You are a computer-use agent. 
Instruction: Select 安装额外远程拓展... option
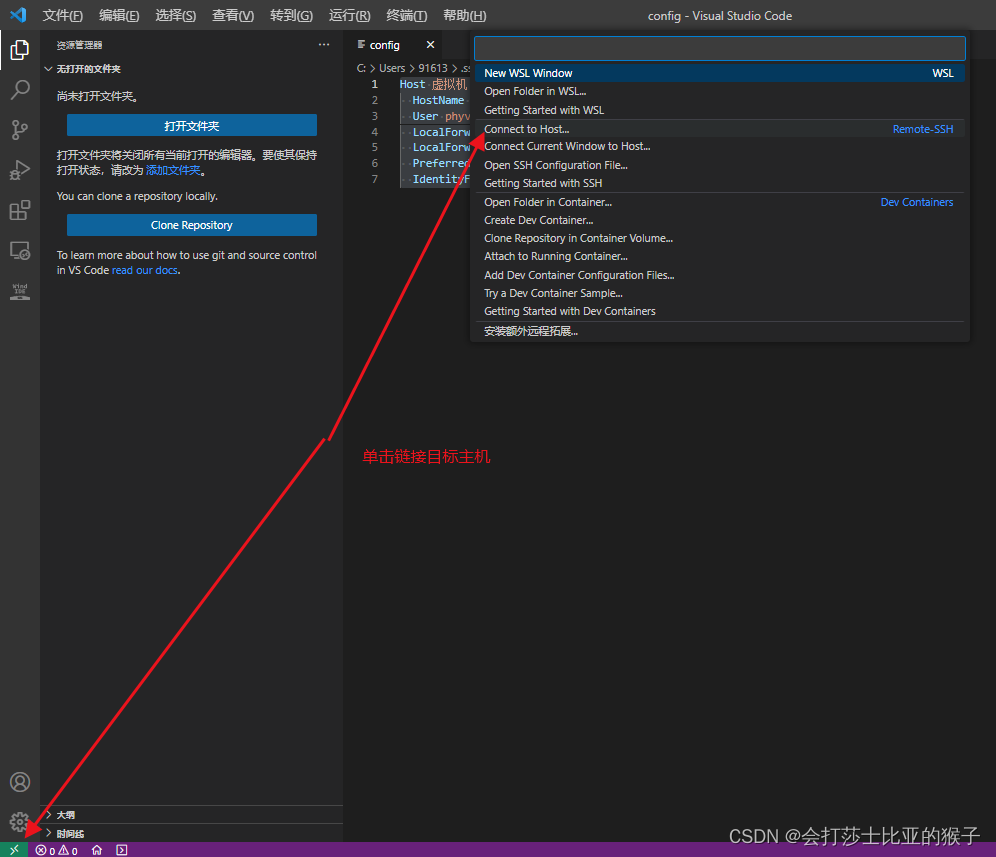(x=720, y=331)
